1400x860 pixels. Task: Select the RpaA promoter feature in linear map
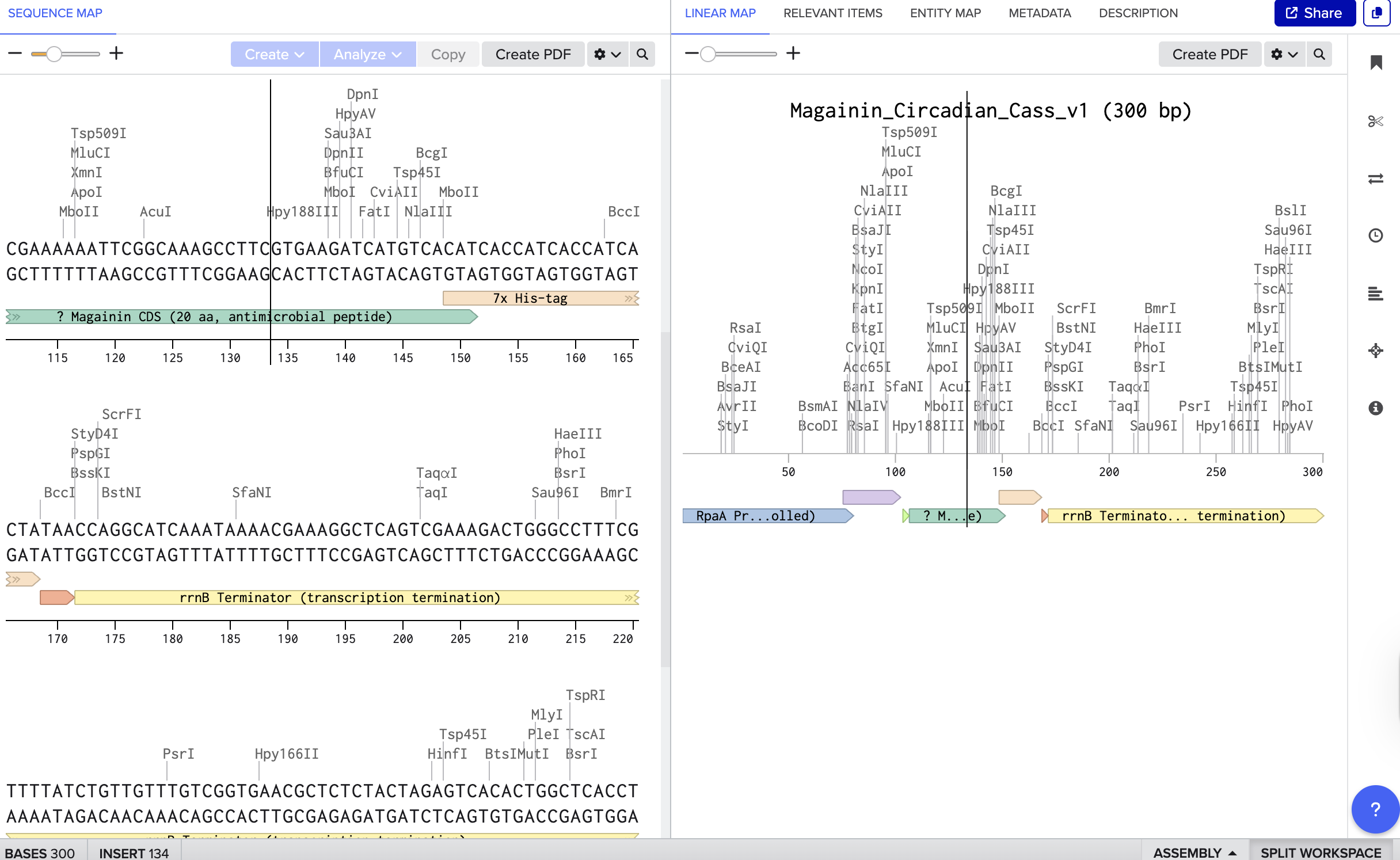[x=768, y=516]
